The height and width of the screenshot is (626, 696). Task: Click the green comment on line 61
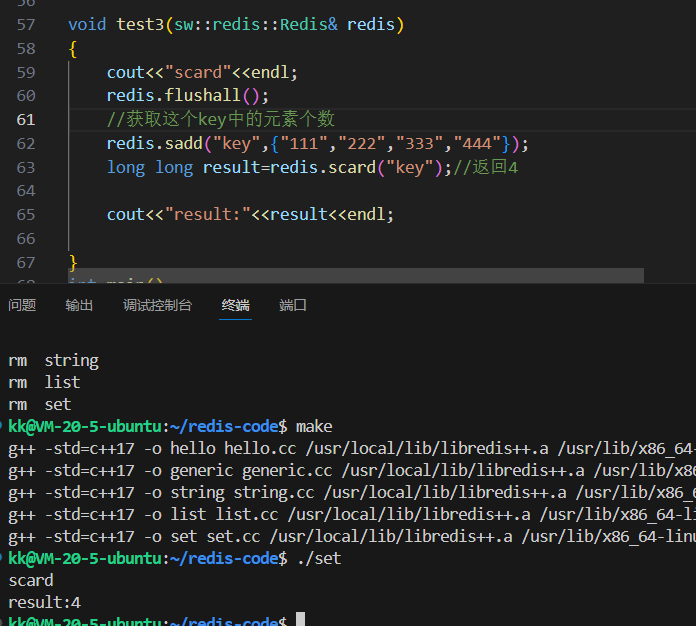[220, 119]
